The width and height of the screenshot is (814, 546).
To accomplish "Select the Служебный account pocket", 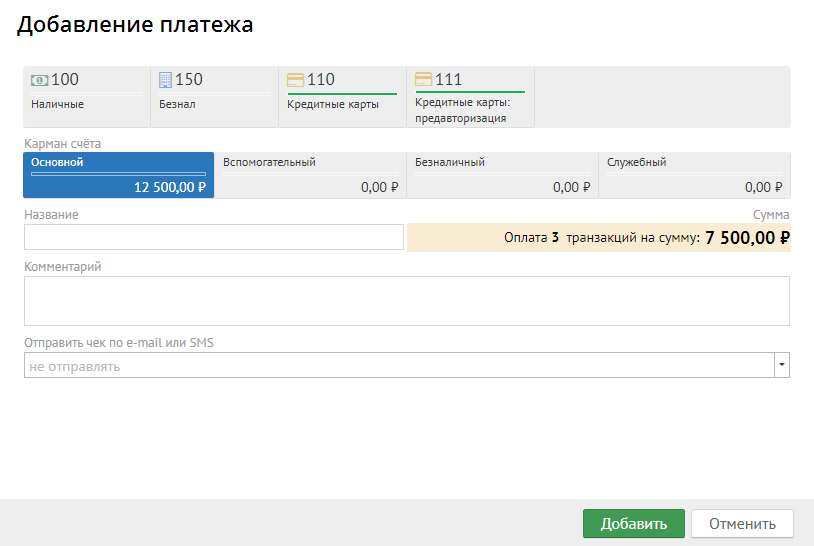I will (694, 175).
